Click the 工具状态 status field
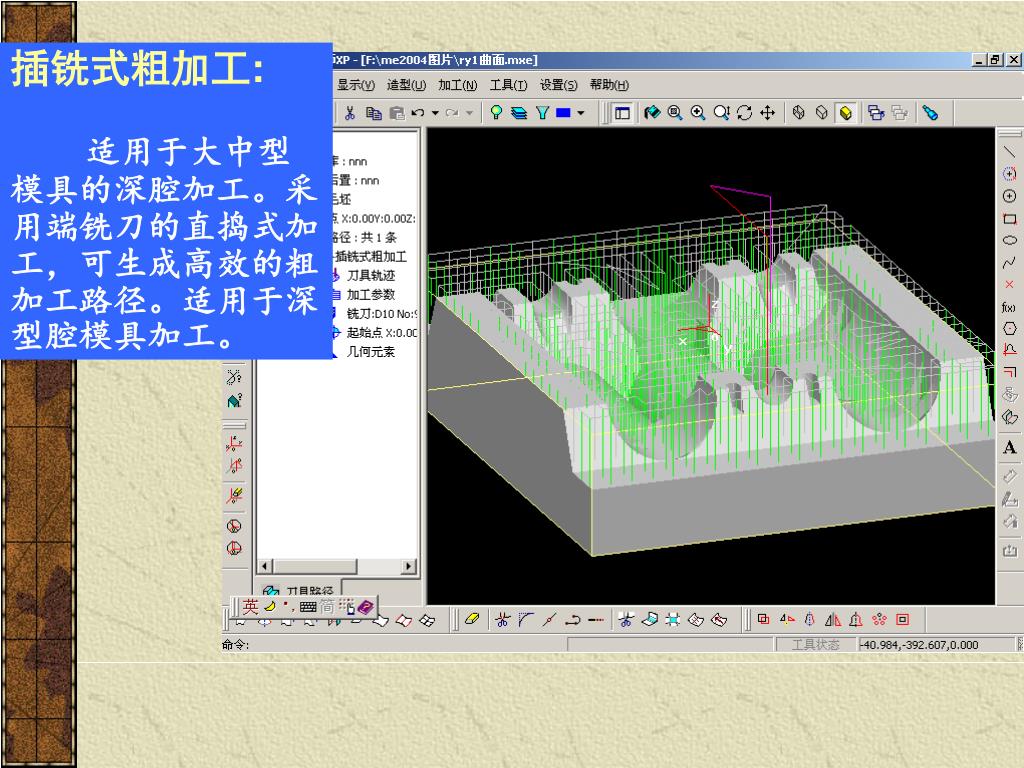This screenshot has width=1024, height=768. point(816,645)
